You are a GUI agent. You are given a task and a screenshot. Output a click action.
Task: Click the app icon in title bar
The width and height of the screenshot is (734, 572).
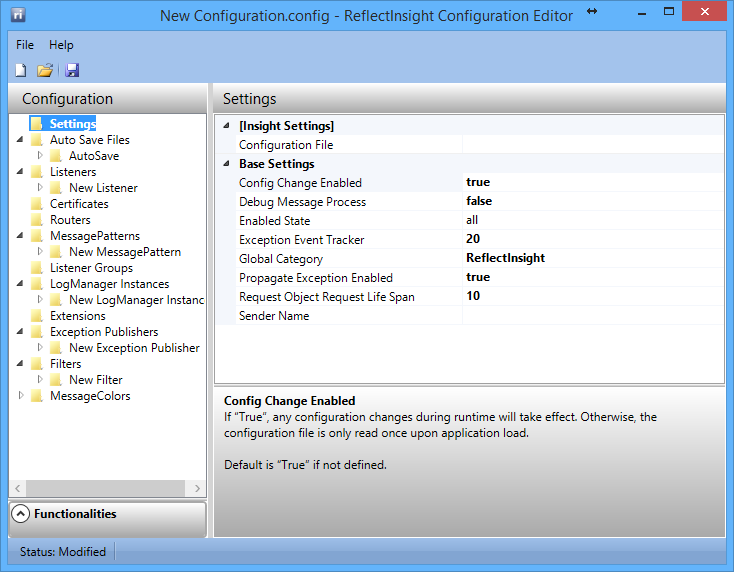coord(18,16)
